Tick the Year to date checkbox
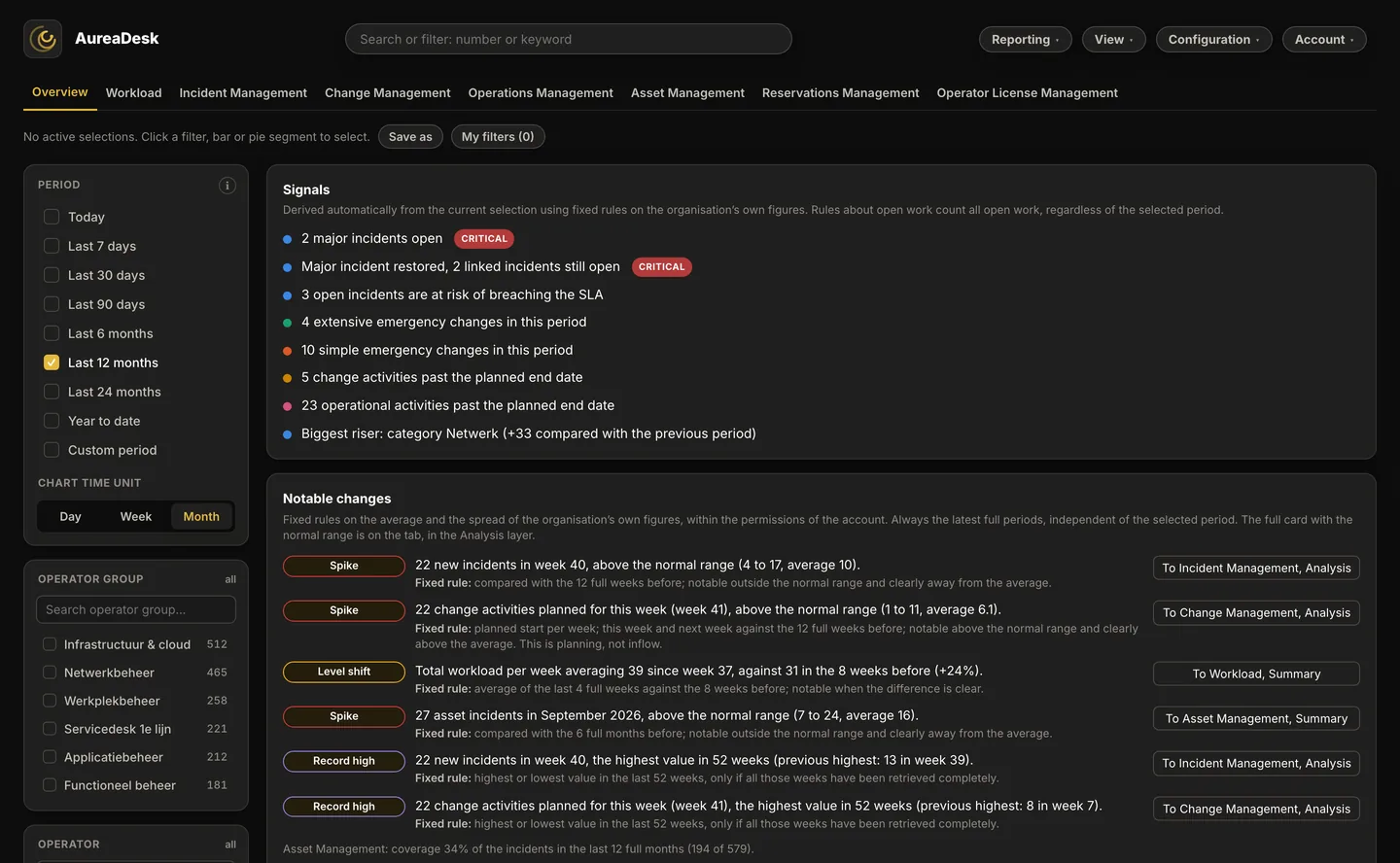The image size is (1400, 863). coord(52,421)
